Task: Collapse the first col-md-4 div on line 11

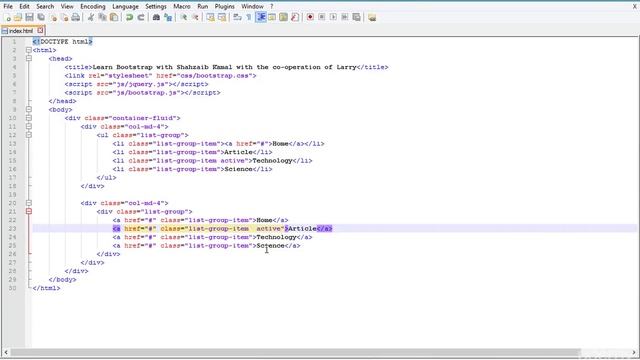Action: 29,127
